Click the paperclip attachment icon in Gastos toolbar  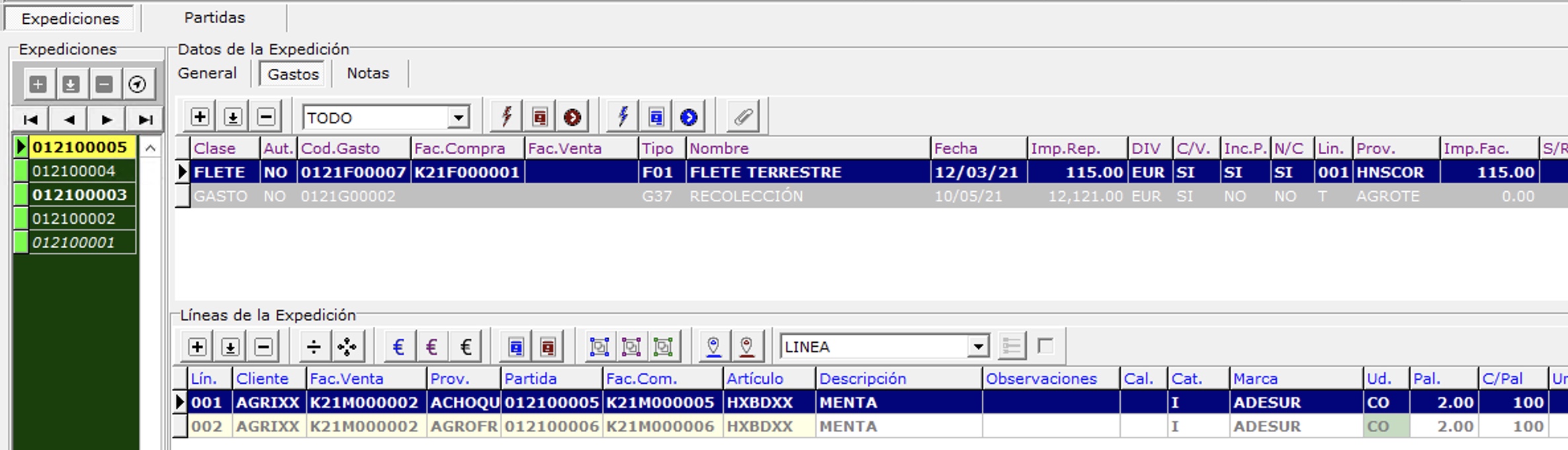pos(743,118)
